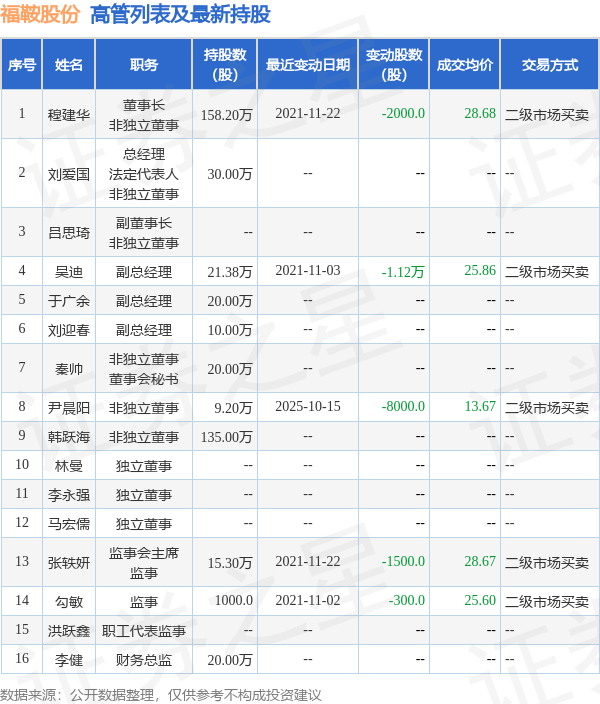
Task: Click the holding value 135.00万
Action: [x=226, y=437]
